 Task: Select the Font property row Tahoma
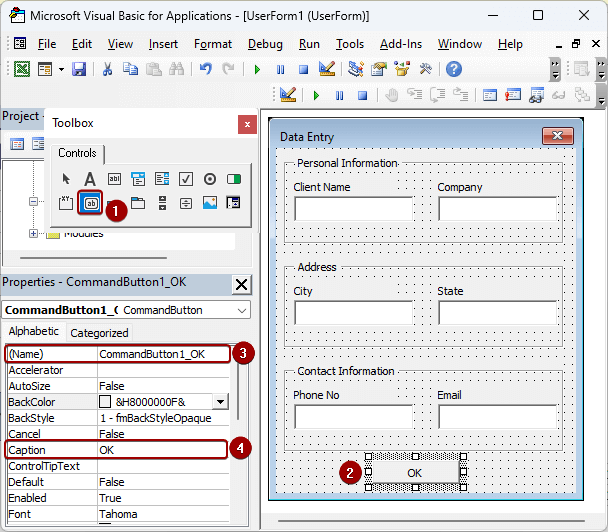coord(118,514)
